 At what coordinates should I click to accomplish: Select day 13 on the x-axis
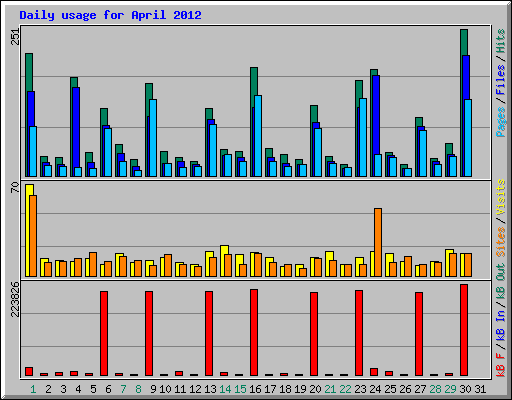210,389
